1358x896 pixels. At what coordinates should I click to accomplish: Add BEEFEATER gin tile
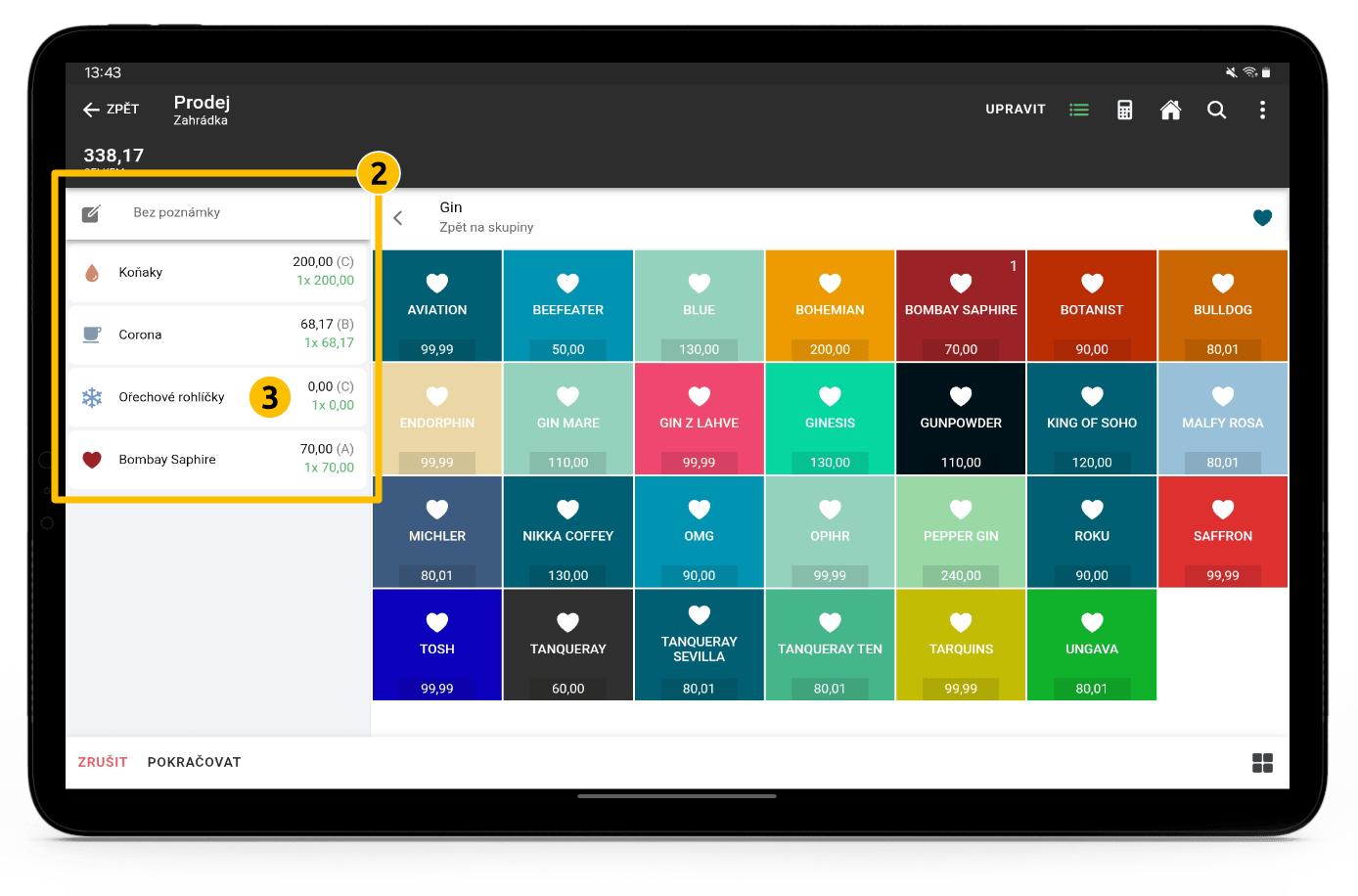[568, 305]
